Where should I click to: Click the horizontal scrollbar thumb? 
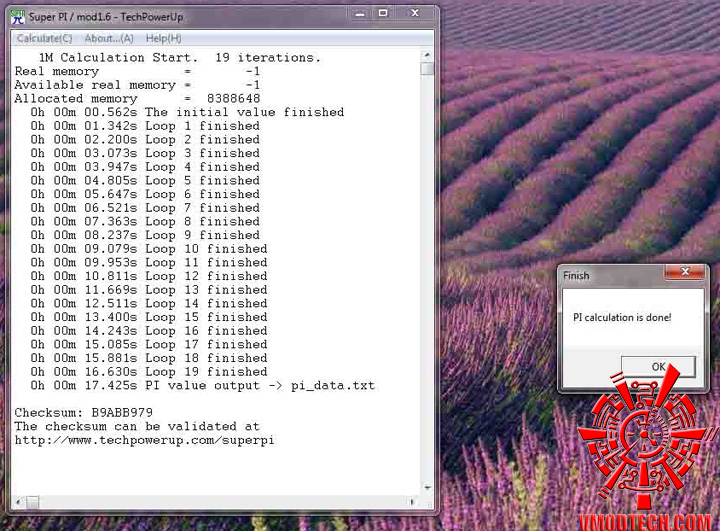pyautogui.click(x=33, y=502)
